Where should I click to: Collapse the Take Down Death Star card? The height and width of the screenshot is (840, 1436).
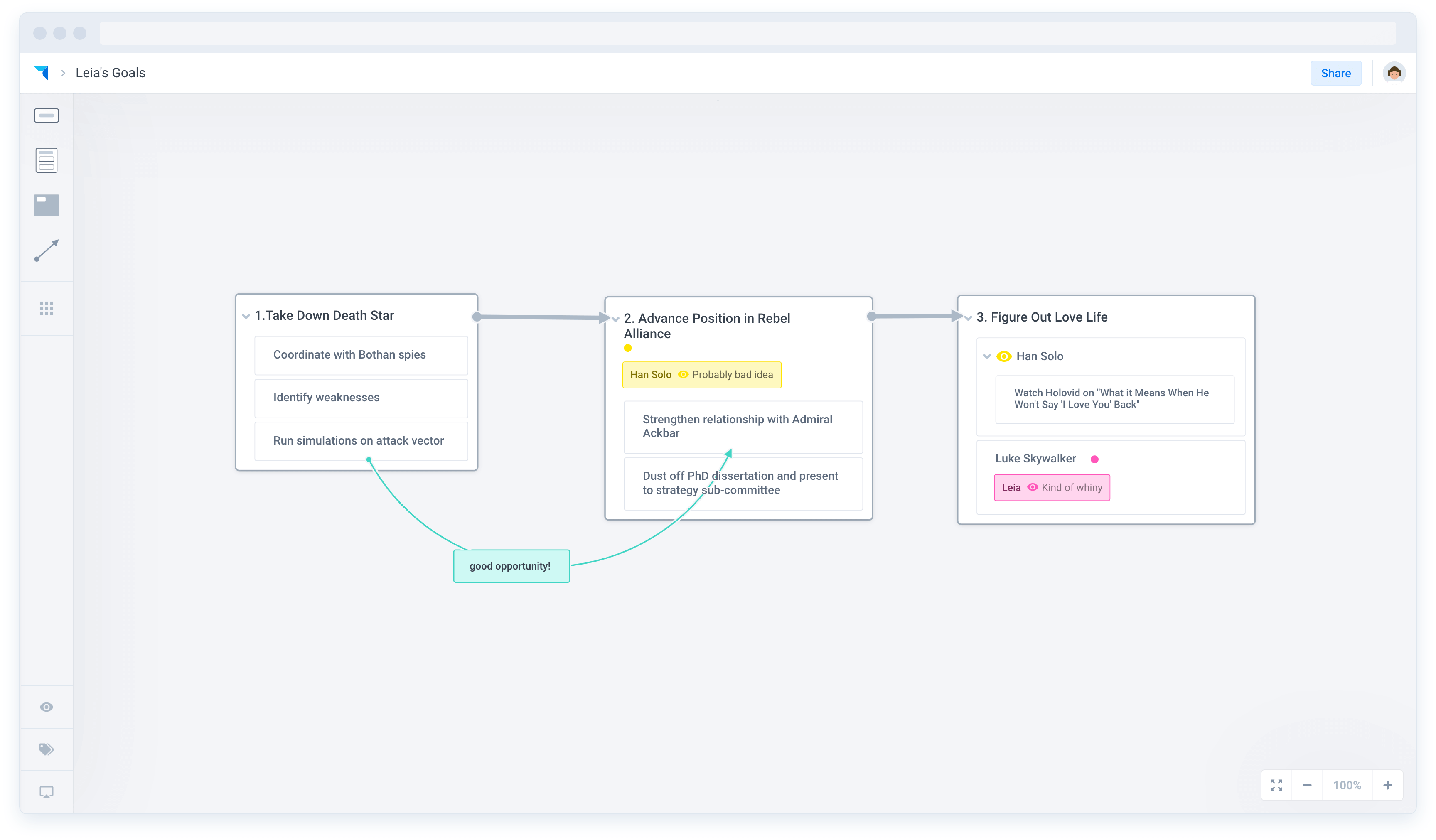[x=246, y=316]
